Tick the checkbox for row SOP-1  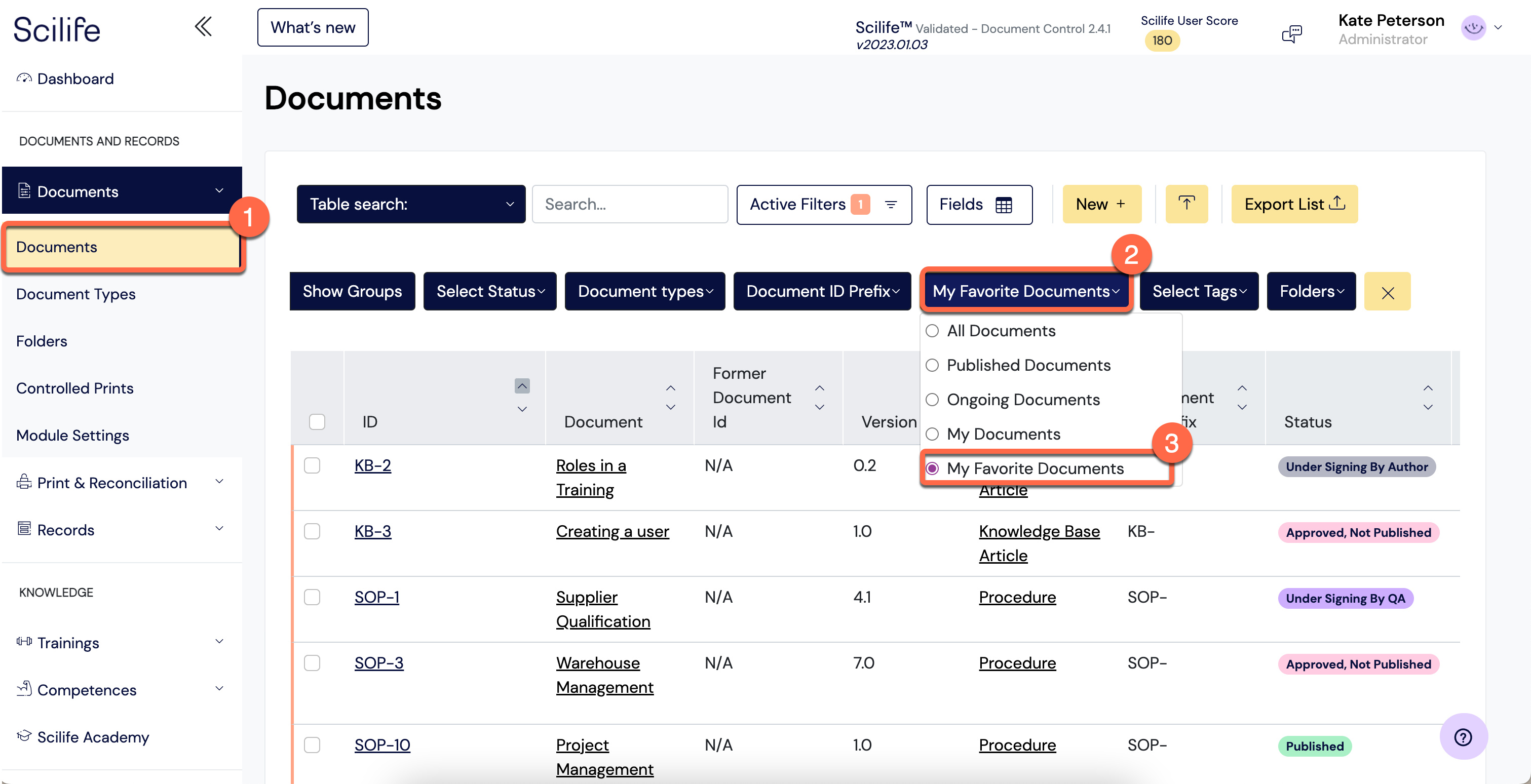click(313, 598)
